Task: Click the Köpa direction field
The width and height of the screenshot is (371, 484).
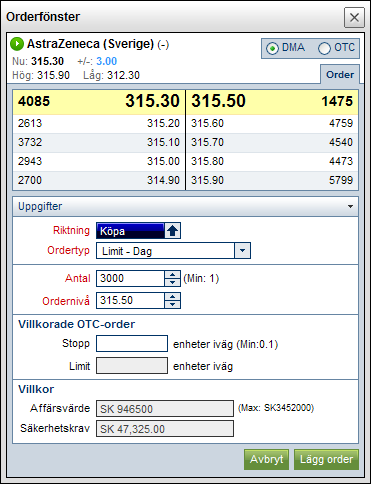Action: coord(130,231)
